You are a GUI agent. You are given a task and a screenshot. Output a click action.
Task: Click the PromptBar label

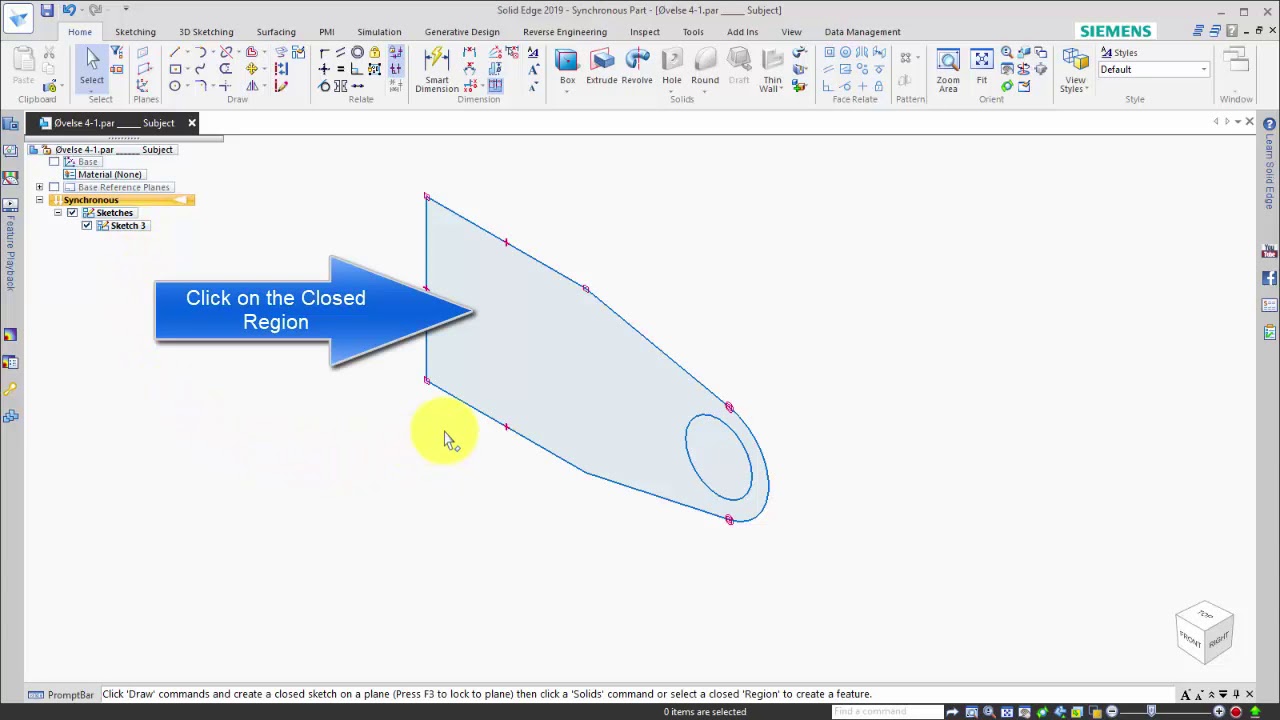[70, 695]
